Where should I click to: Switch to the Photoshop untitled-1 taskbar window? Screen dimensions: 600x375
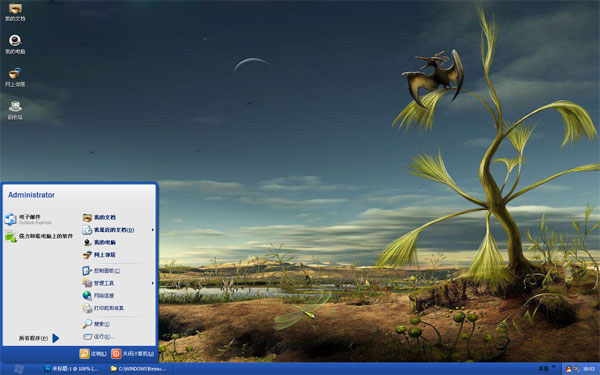[71, 369]
